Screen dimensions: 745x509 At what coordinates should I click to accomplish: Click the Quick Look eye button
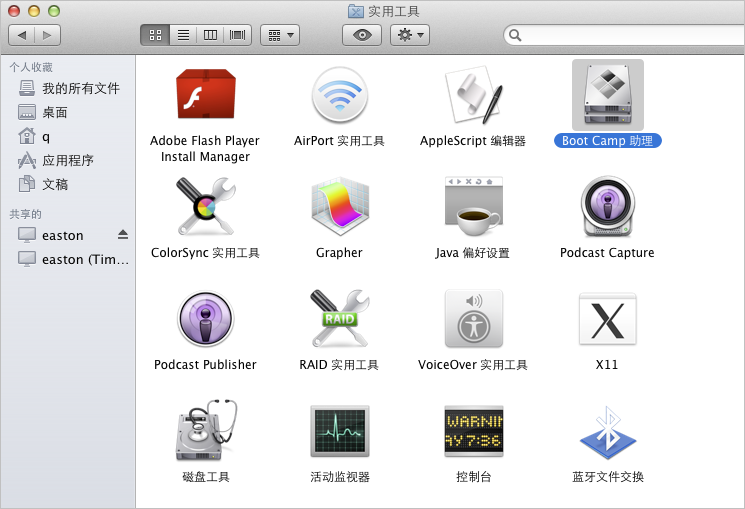(362, 35)
